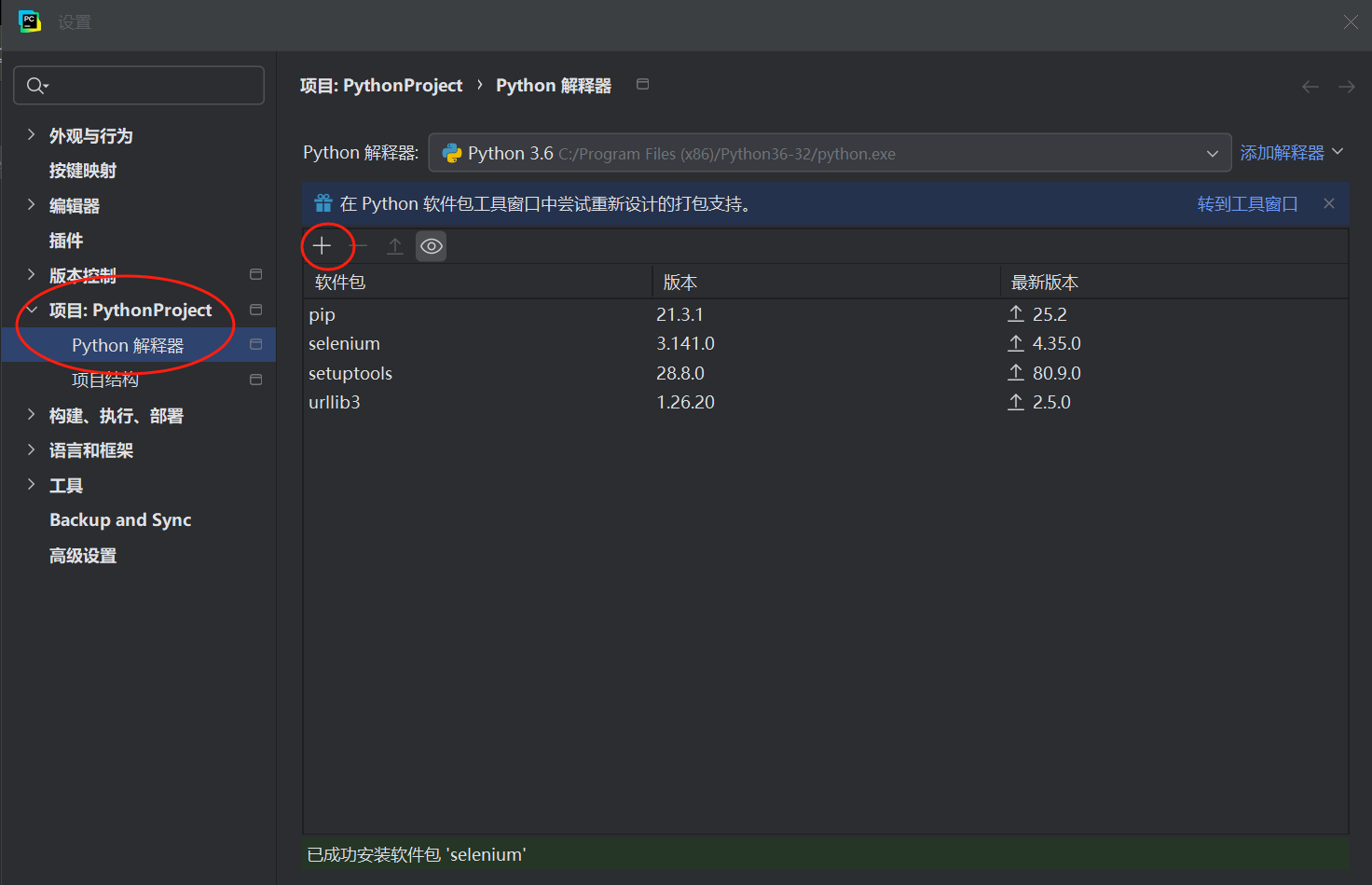Click the 已成功安装软件包 'selenium' status message
The width and height of the screenshot is (1372, 885).
click(417, 854)
